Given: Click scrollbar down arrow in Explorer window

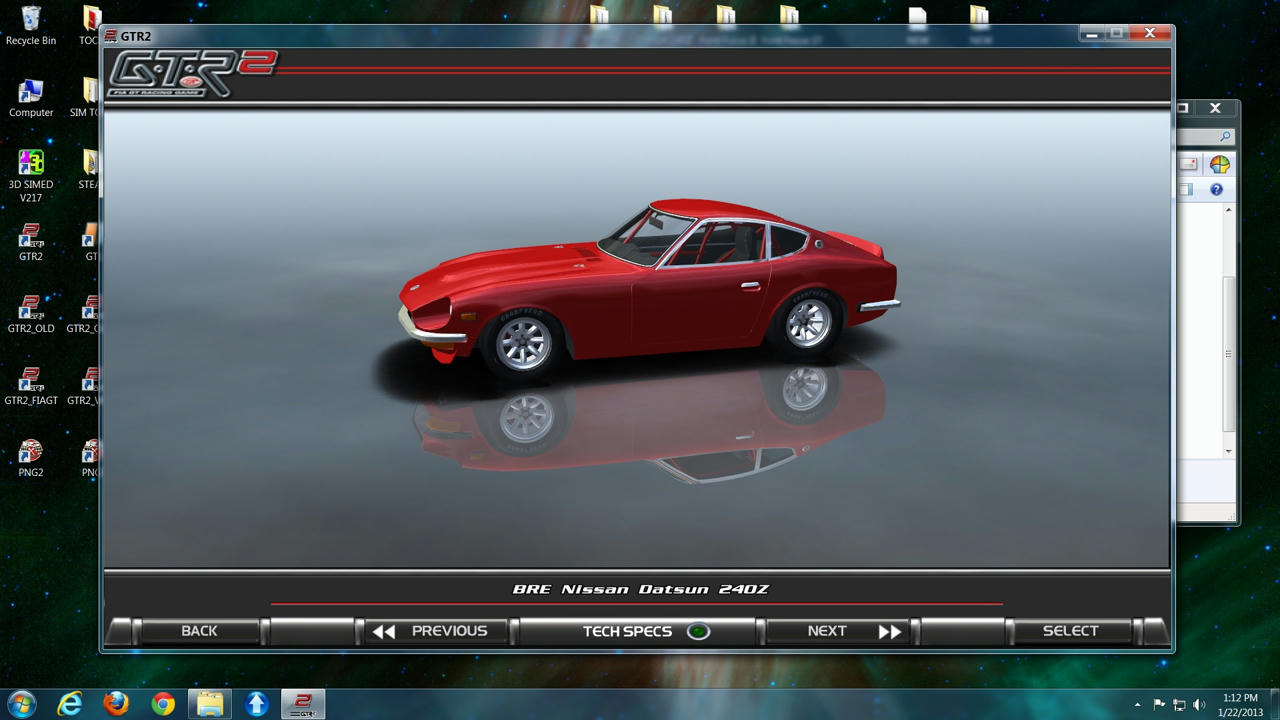Looking at the screenshot, I should pyautogui.click(x=1229, y=452).
